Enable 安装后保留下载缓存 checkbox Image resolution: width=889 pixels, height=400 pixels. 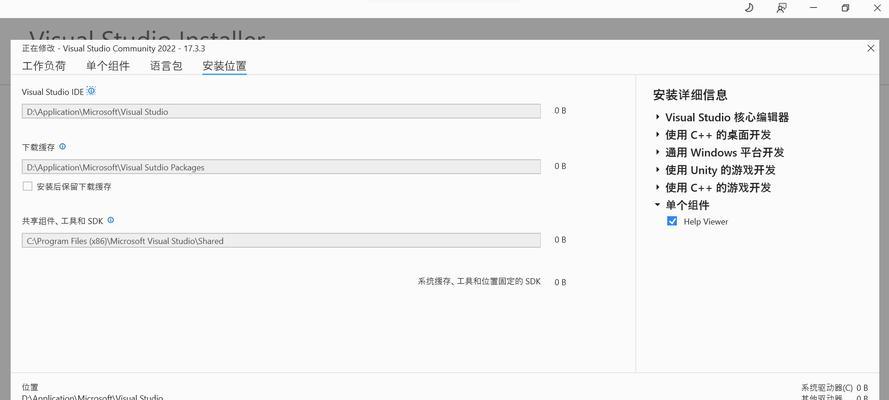[27, 186]
